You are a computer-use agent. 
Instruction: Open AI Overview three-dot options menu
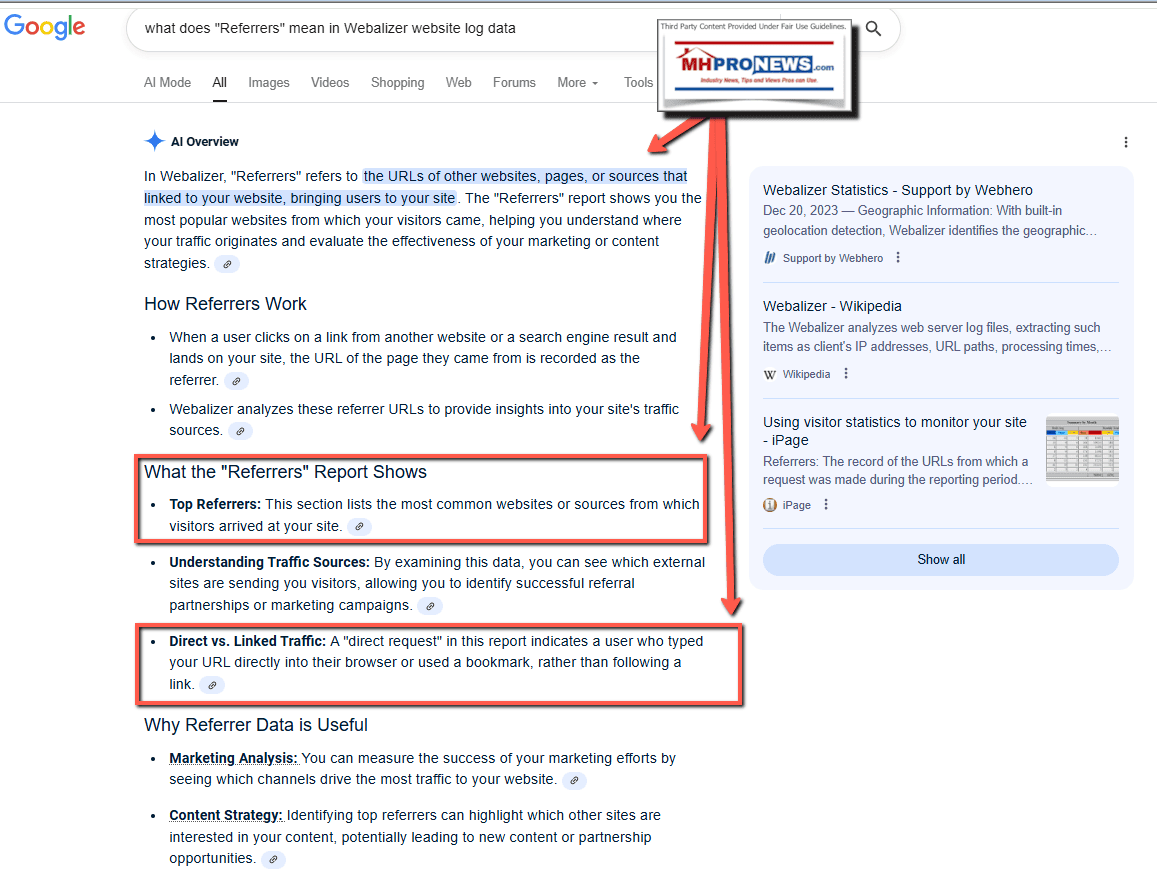click(1125, 142)
